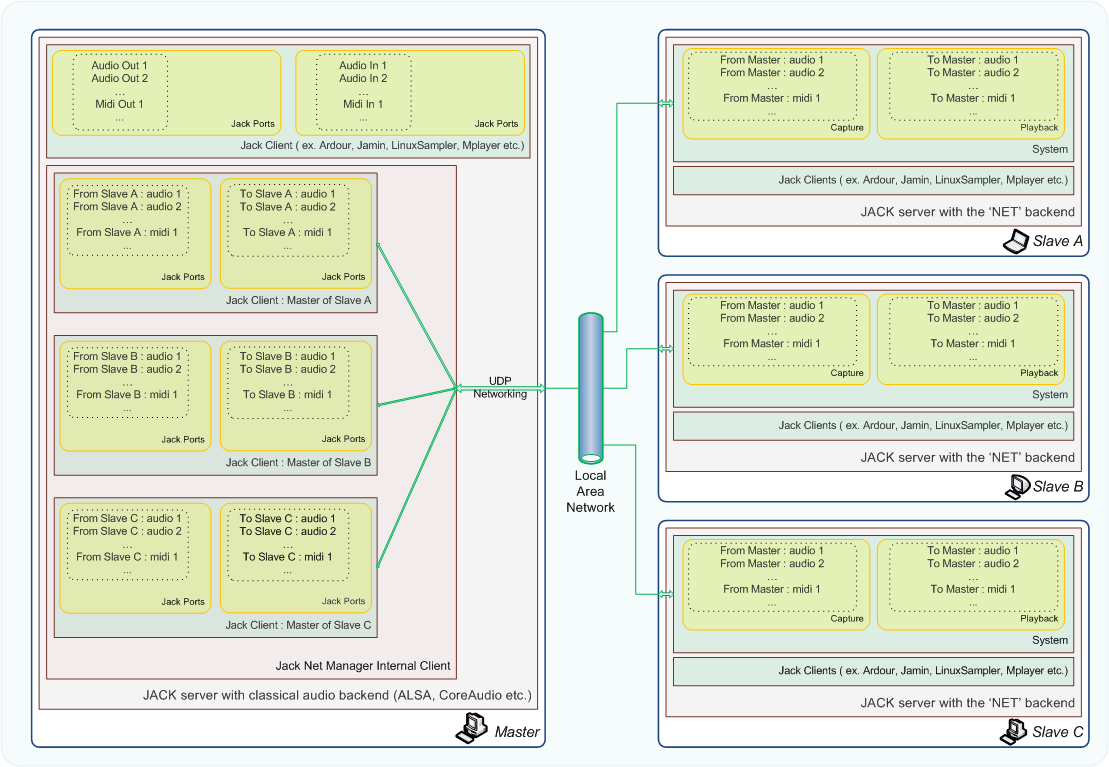Select the arrow connector entering Slave C
Screen dimensions: 1109x767
click(x=665, y=594)
